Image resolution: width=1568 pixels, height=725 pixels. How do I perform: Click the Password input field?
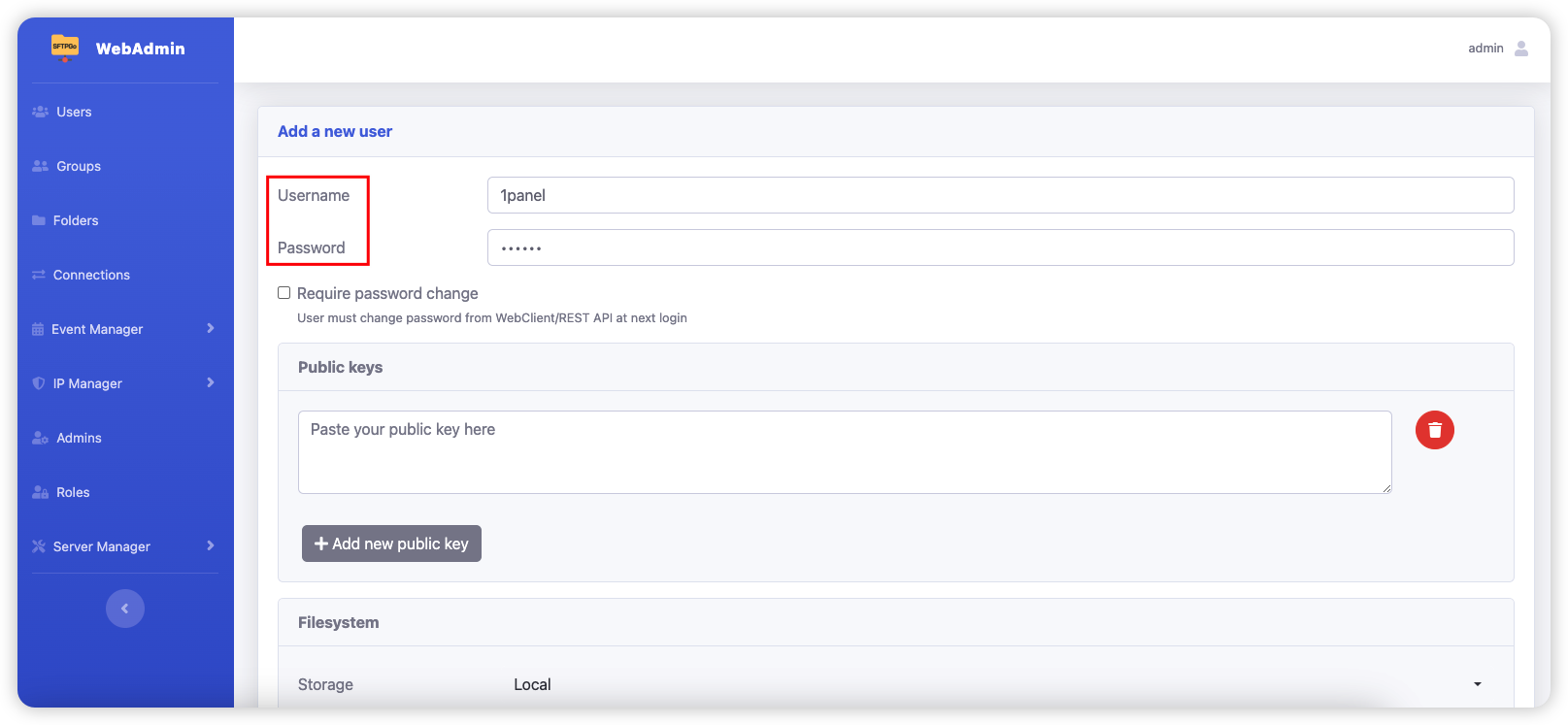pos(1000,247)
